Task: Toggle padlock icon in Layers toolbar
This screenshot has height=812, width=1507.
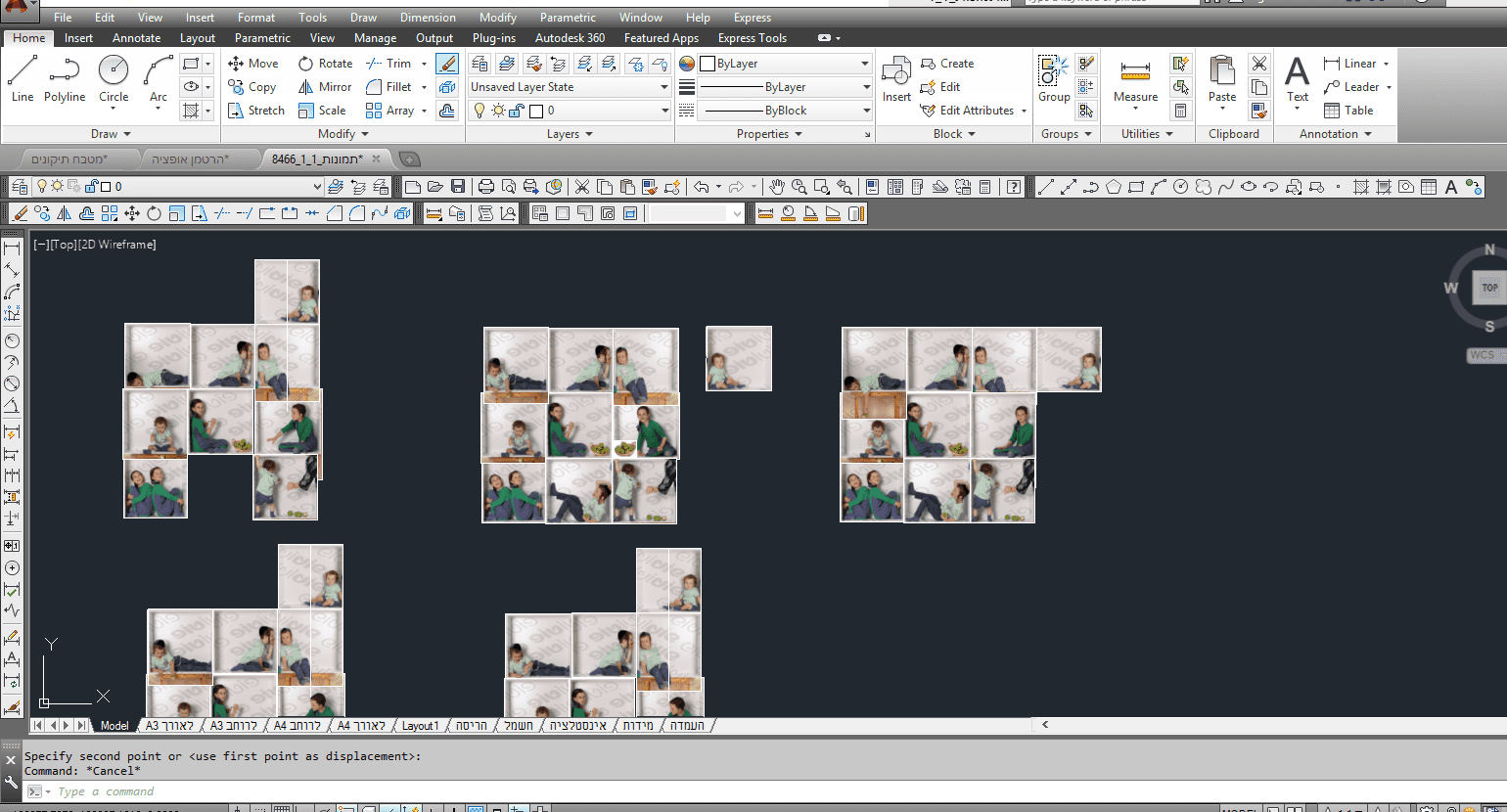Action: click(x=91, y=186)
